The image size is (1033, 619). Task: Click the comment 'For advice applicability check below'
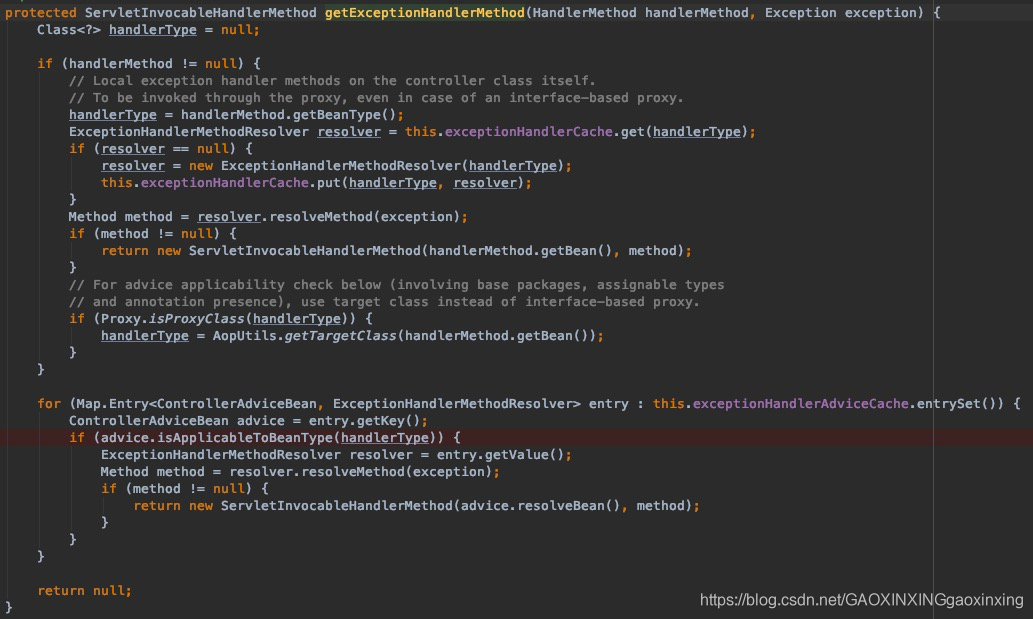(396, 284)
